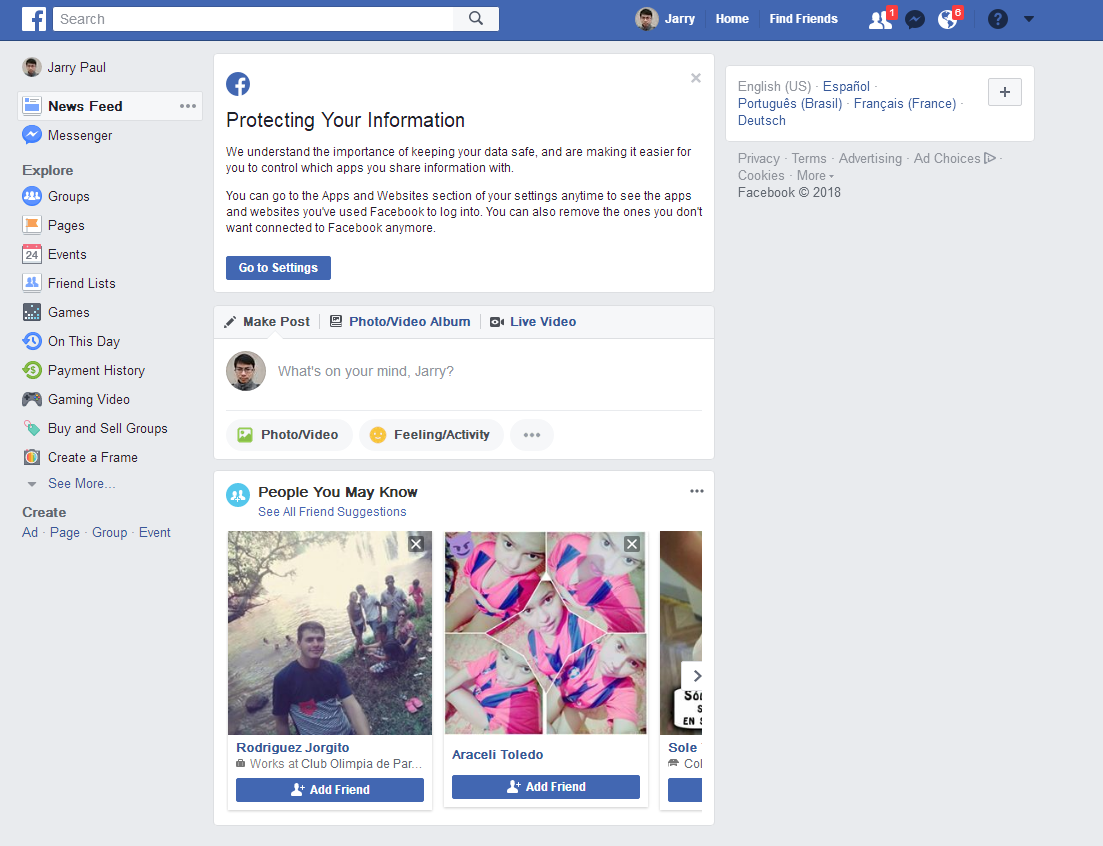
Task: Open the notifications globe icon
Action: (948, 19)
